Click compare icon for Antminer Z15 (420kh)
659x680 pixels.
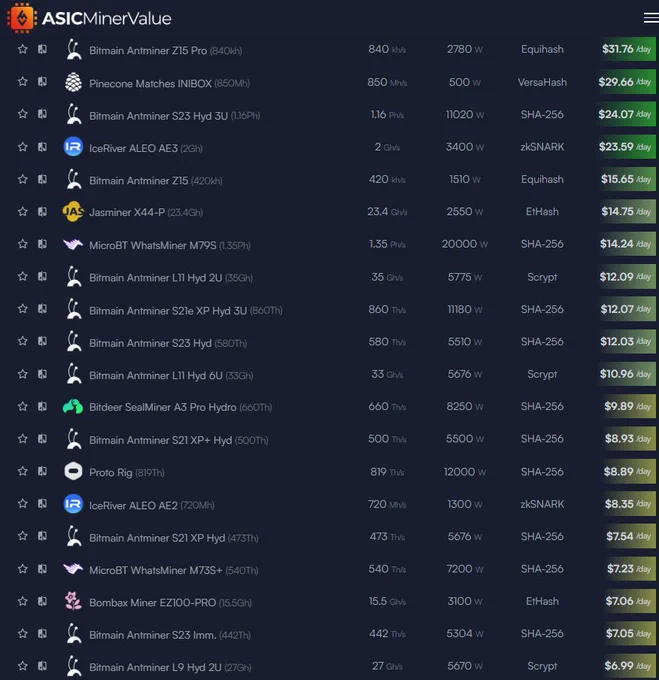[42, 179]
